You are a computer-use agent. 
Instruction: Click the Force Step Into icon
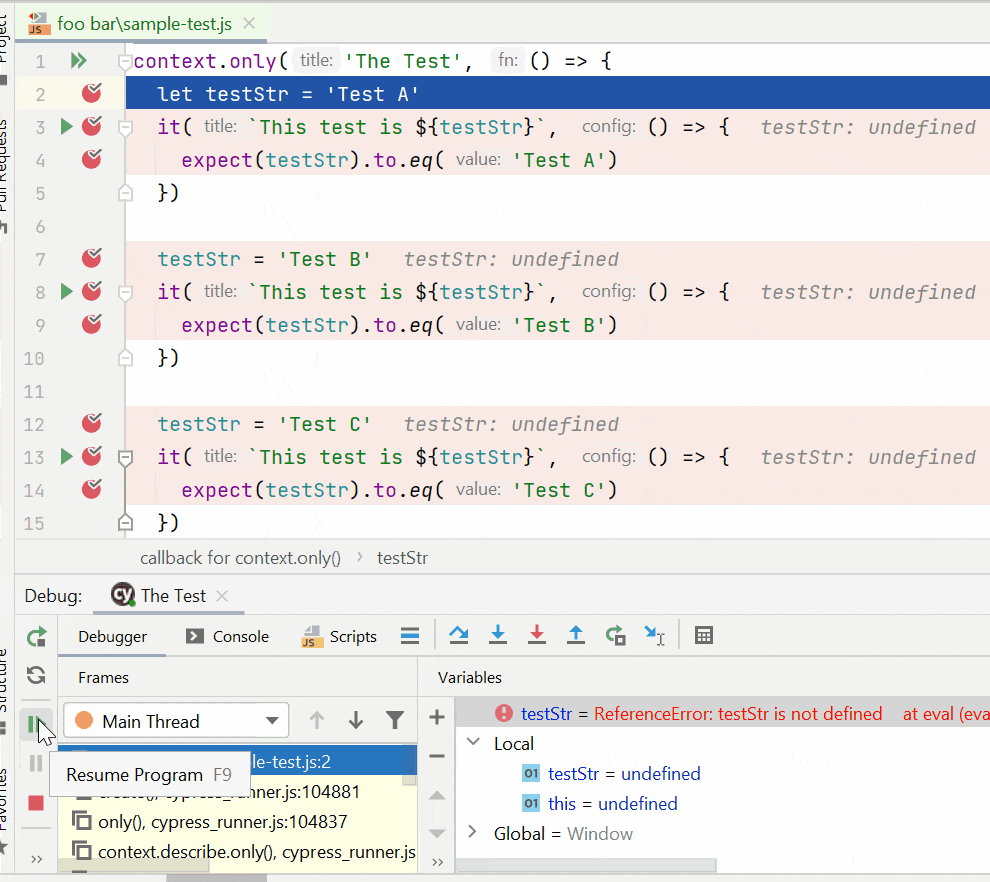[x=537, y=635]
